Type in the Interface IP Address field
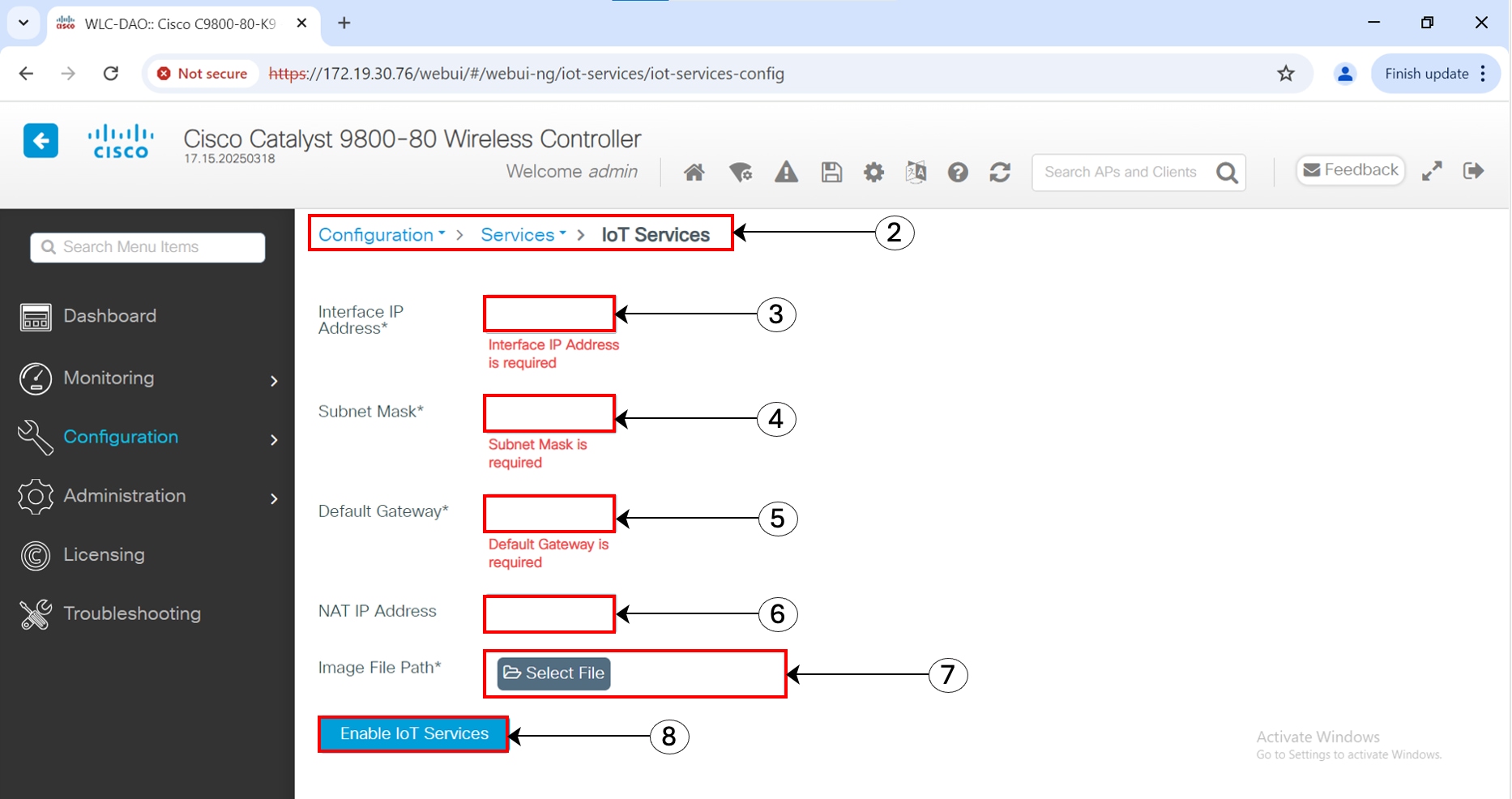The image size is (1512, 799). (x=549, y=314)
